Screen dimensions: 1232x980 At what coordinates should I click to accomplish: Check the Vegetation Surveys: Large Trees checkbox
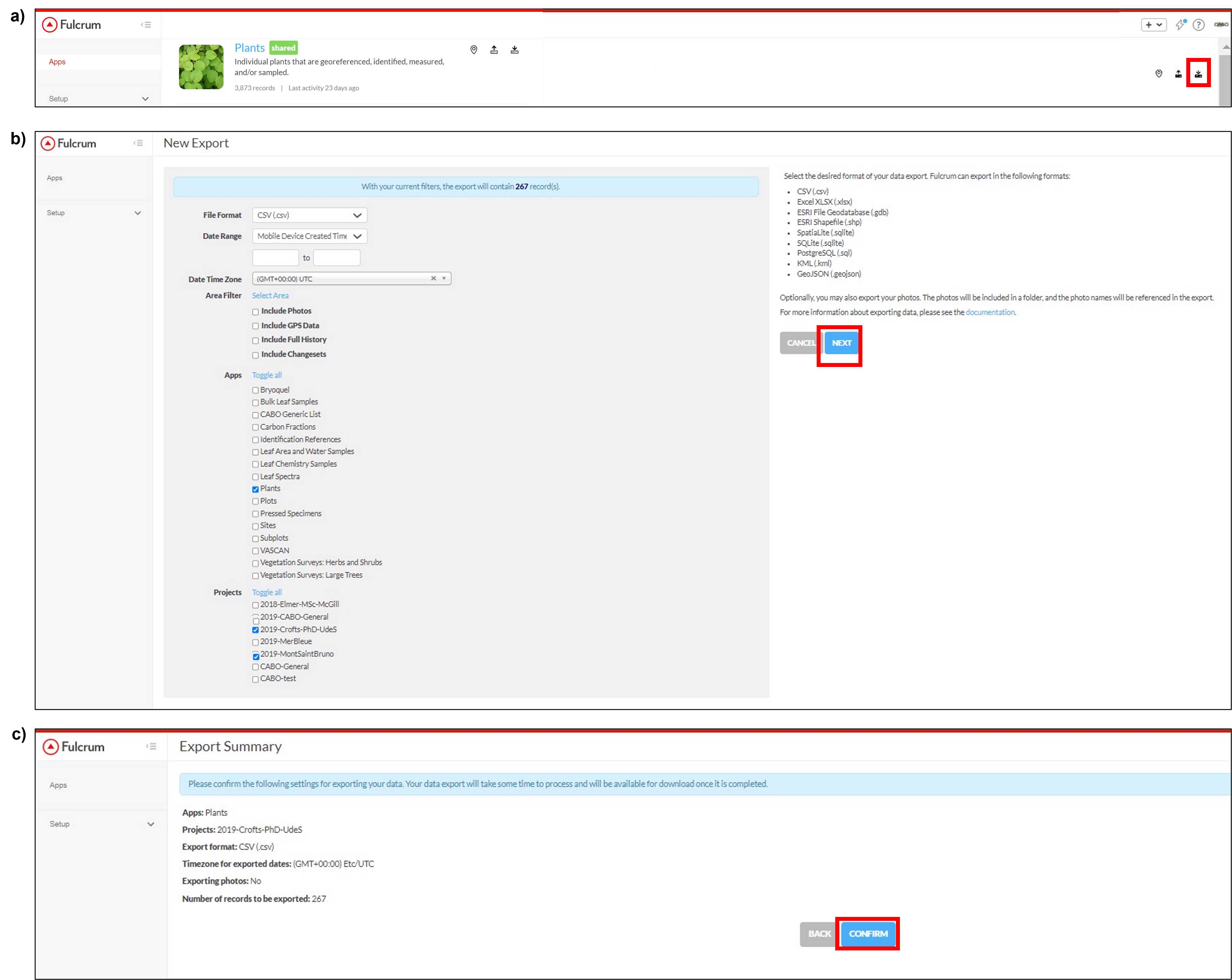(256, 576)
